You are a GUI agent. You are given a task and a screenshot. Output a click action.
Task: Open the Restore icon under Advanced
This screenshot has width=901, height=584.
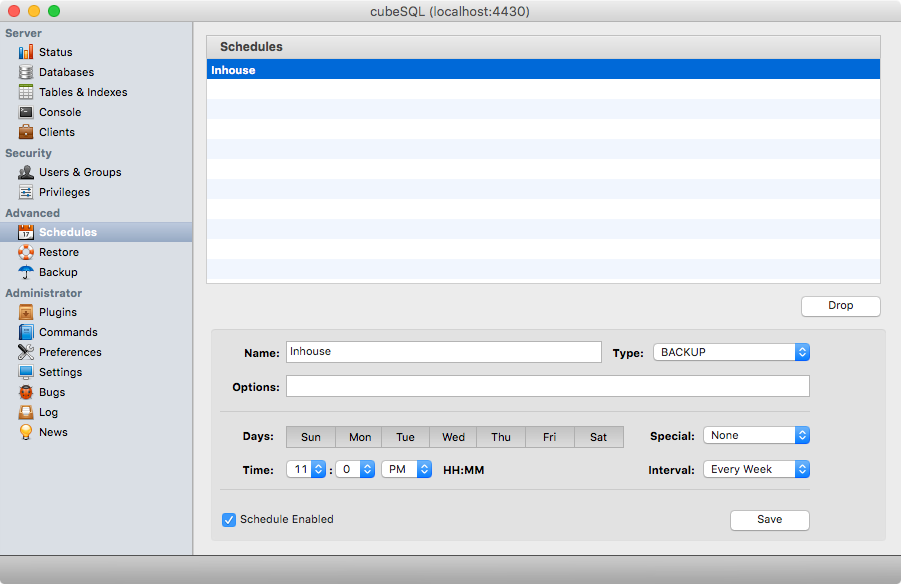25,252
